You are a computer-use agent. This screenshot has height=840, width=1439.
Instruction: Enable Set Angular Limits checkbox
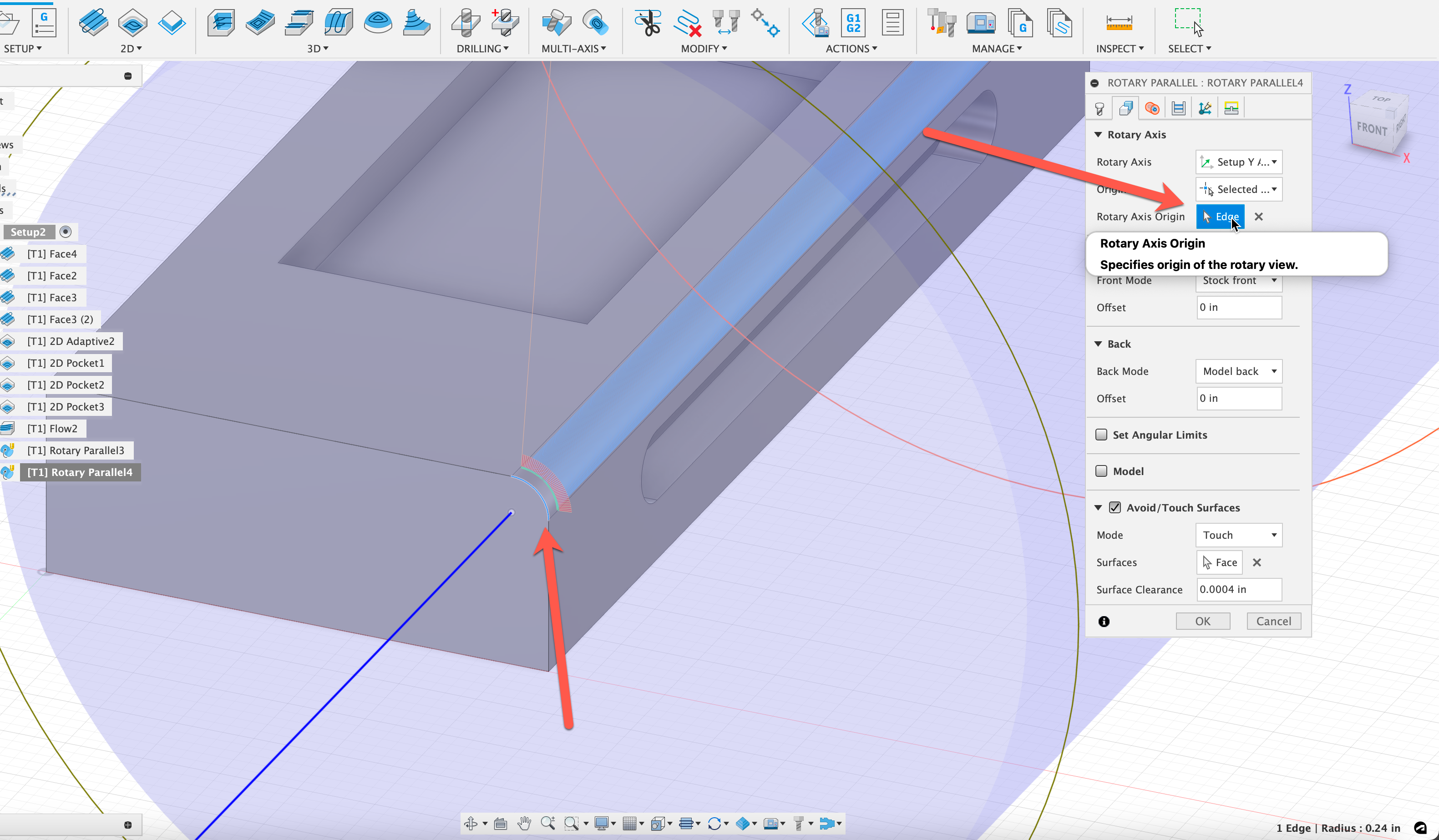point(1102,434)
